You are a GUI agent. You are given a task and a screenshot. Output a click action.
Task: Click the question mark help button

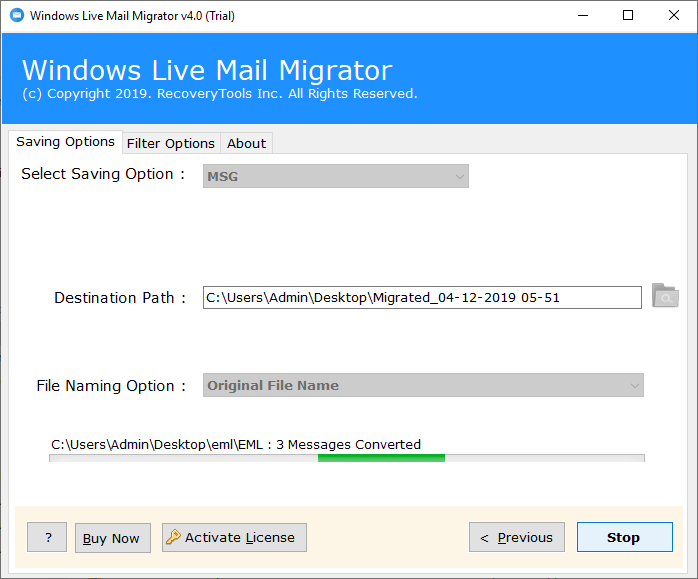(47, 537)
